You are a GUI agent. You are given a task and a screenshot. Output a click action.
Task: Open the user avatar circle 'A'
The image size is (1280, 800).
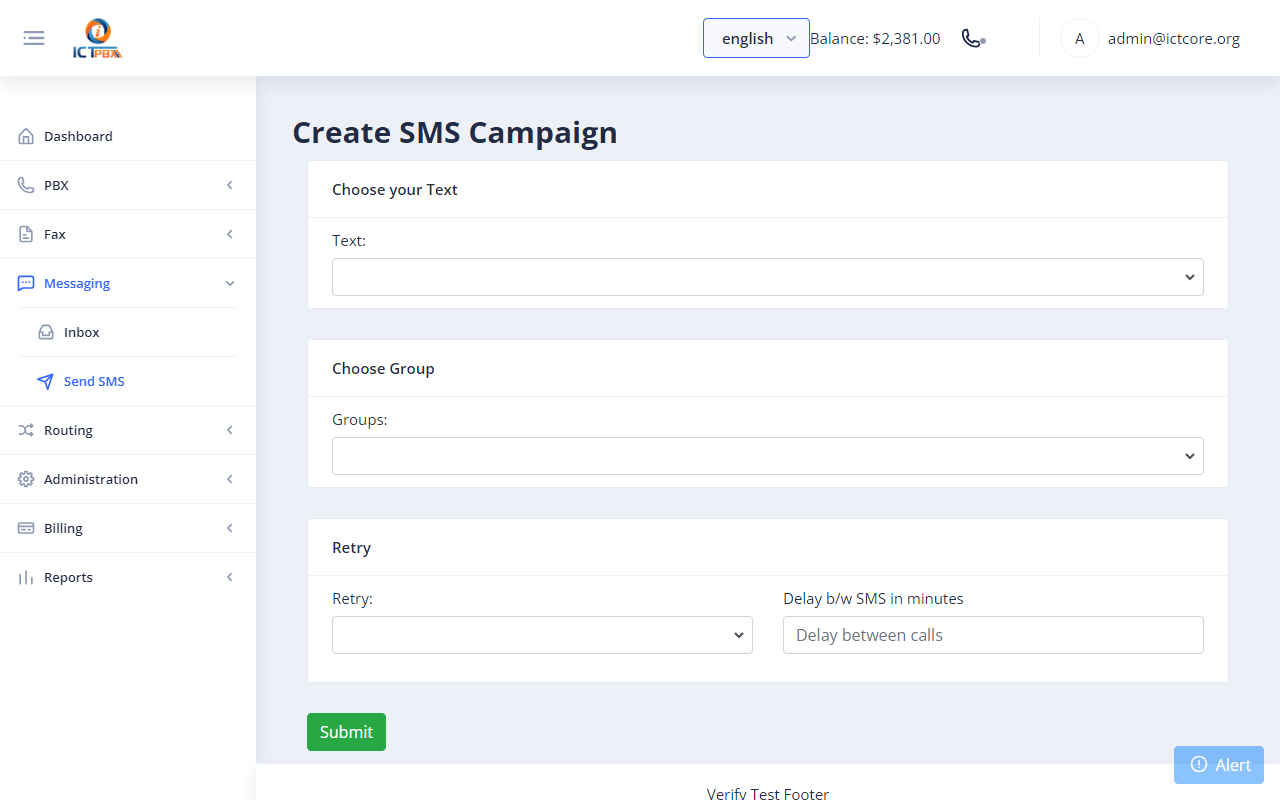tap(1079, 39)
